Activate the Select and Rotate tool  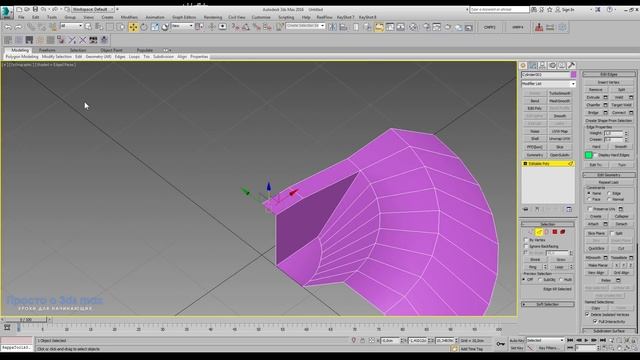[x=144, y=27]
